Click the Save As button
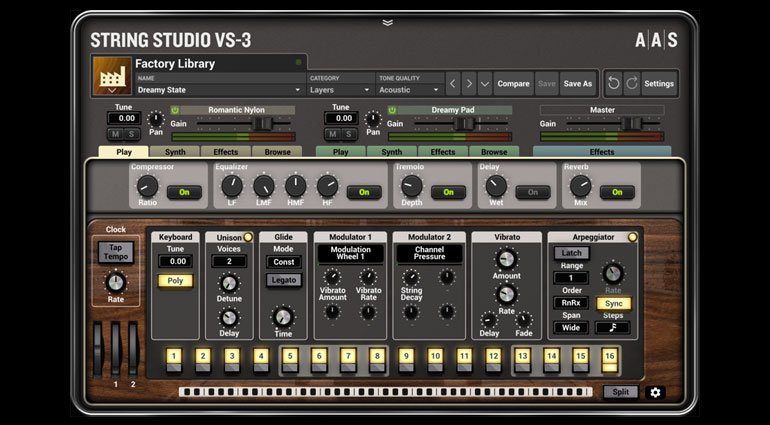The height and width of the screenshot is (425, 770). tap(577, 84)
